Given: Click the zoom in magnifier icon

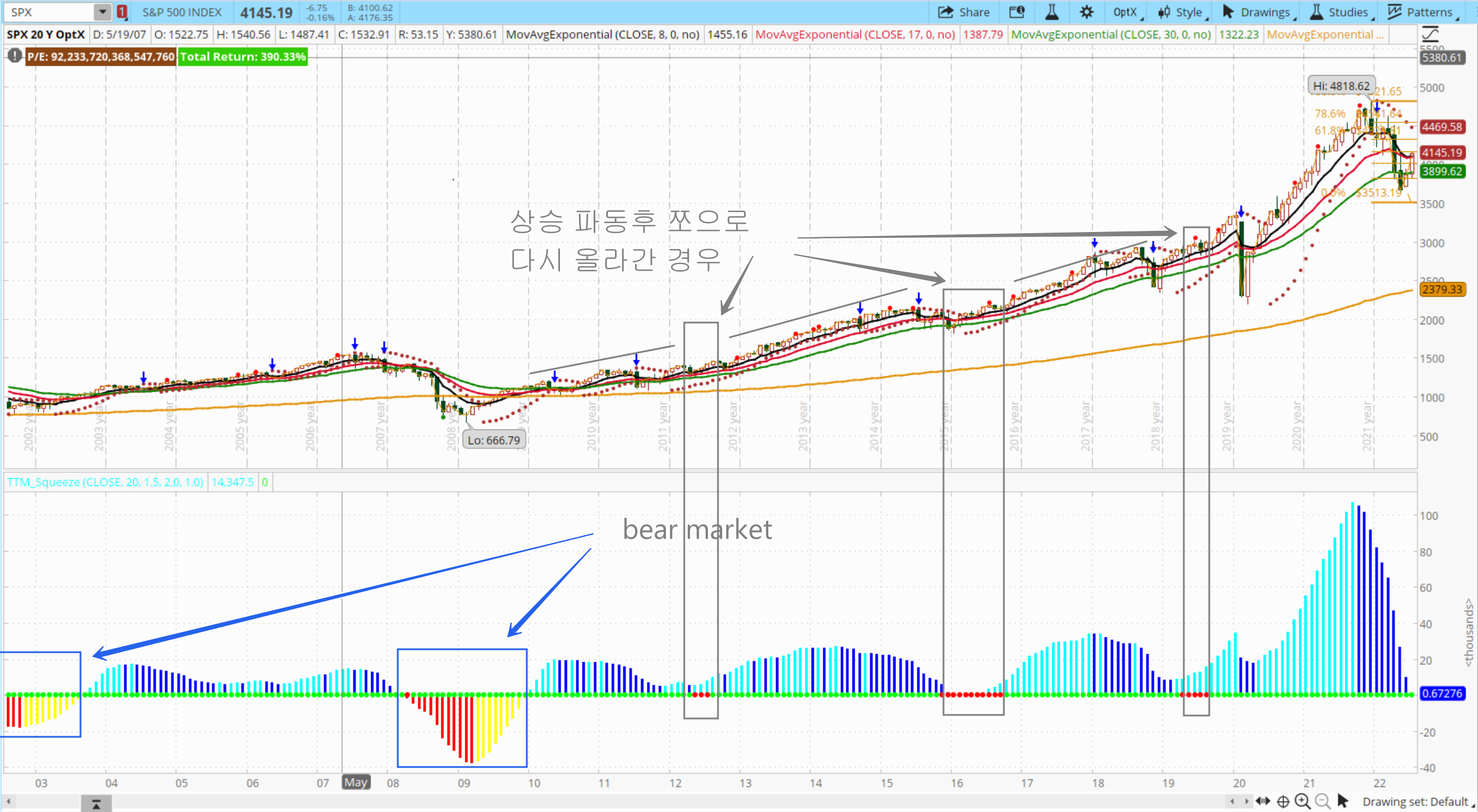Looking at the screenshot, I should click(1302, 801).
